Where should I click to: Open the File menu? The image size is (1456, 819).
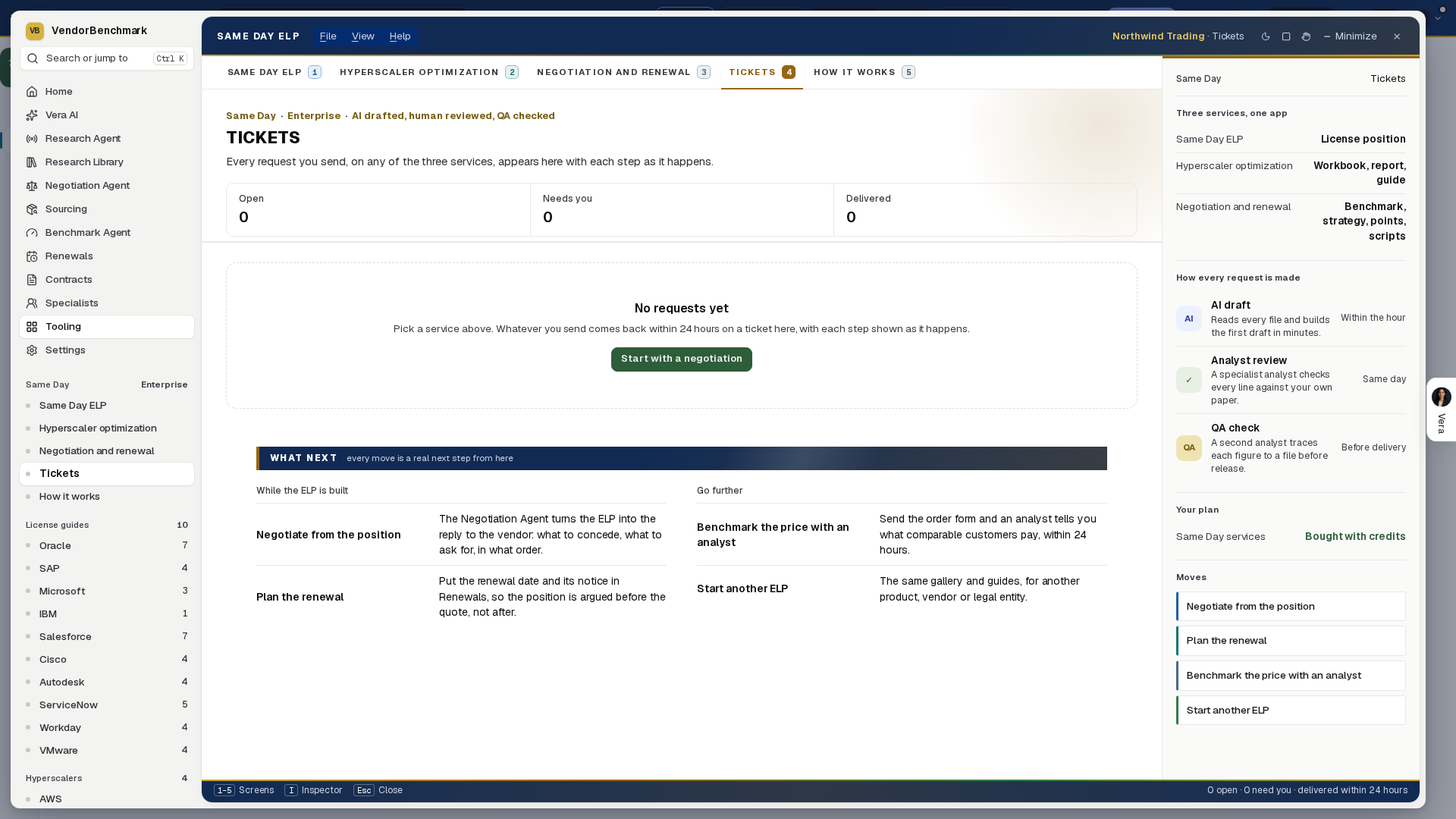tap(328, 36)
